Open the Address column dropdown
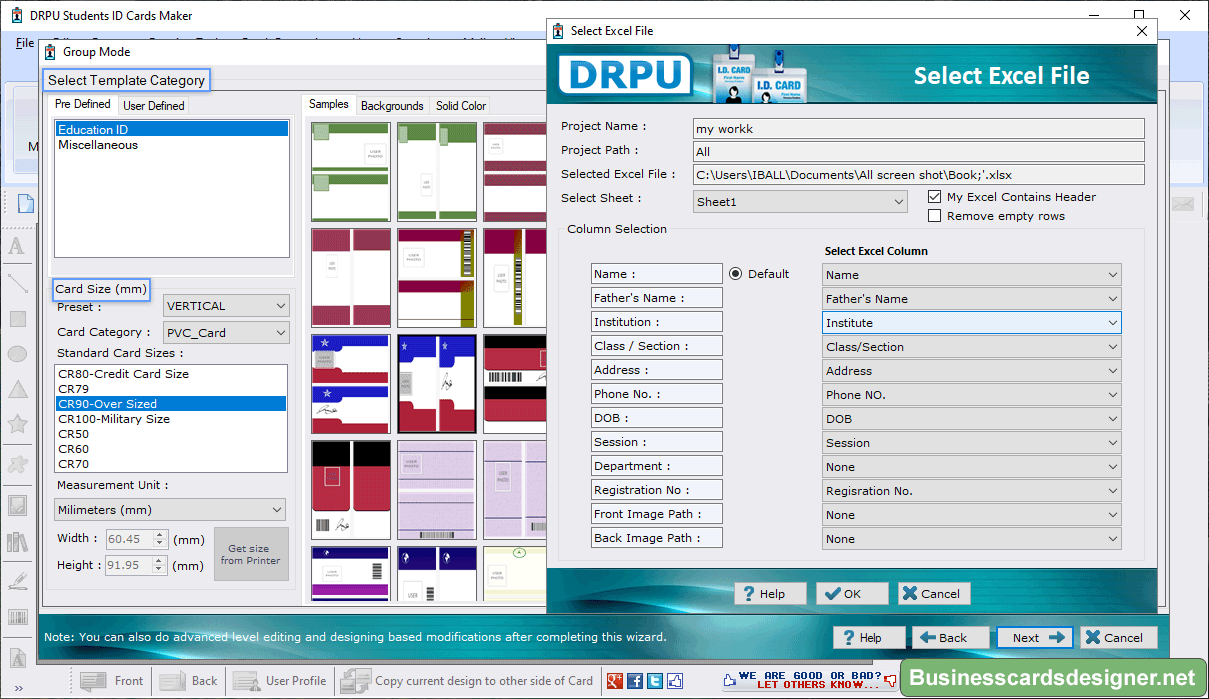The image size is (1209, 699). pyautogui.click(x=971, y=371)
